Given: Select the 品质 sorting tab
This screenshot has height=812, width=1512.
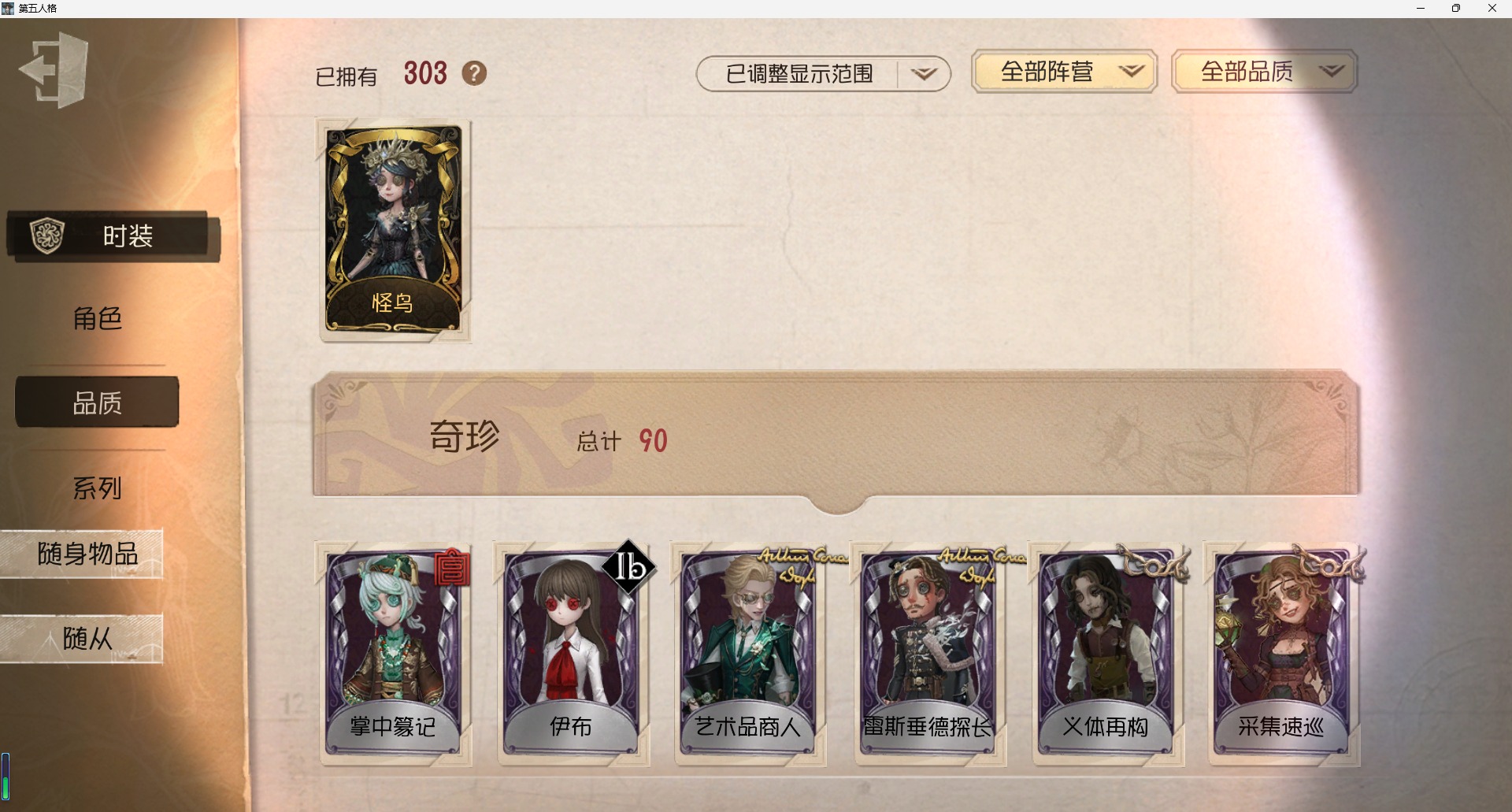Looking at the screenshot, I should (x=97, y=402).
